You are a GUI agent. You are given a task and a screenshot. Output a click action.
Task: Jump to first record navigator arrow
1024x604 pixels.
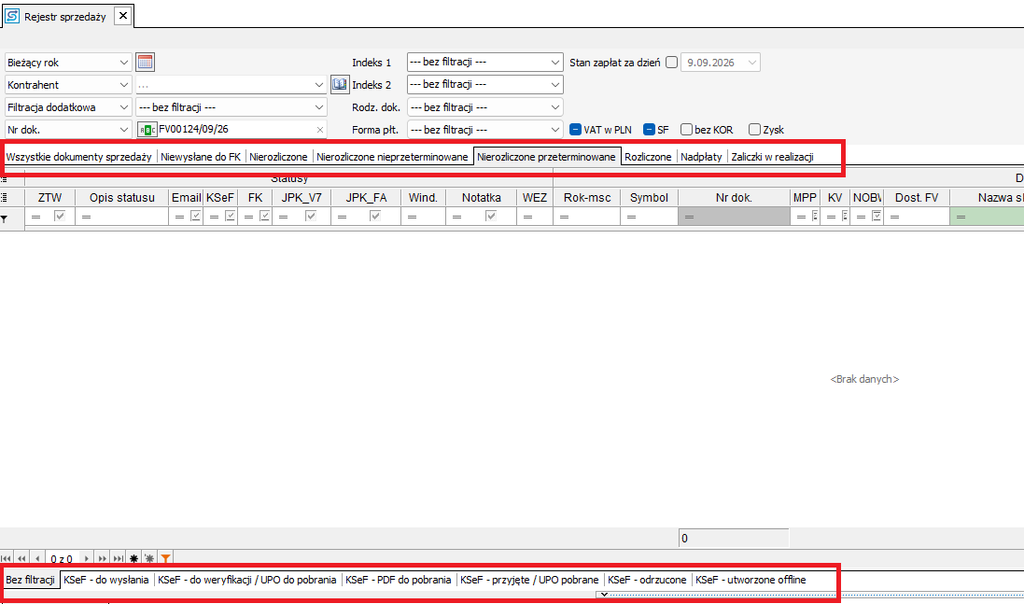pos(7,559)
